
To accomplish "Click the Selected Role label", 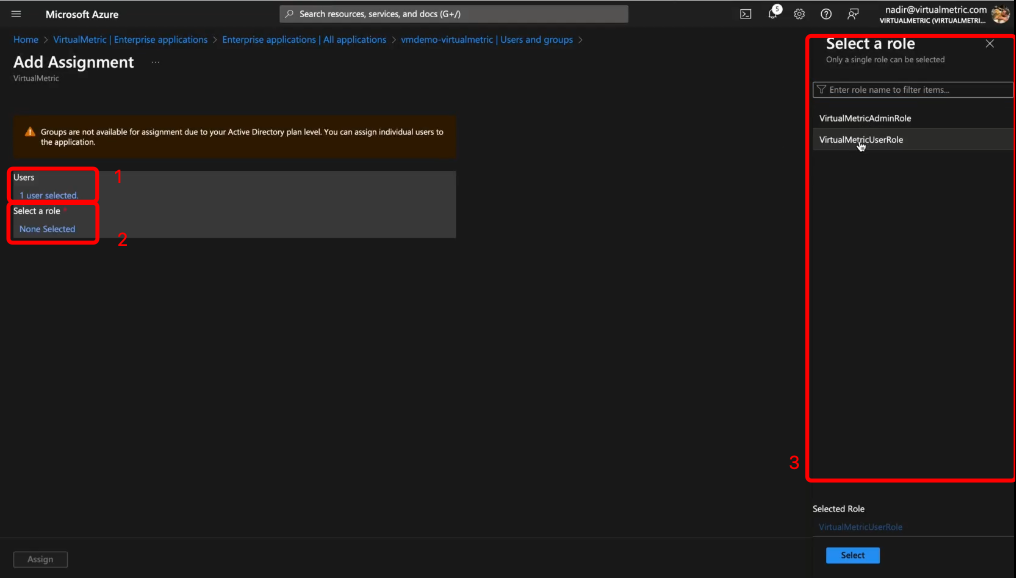I will point(838,509).
